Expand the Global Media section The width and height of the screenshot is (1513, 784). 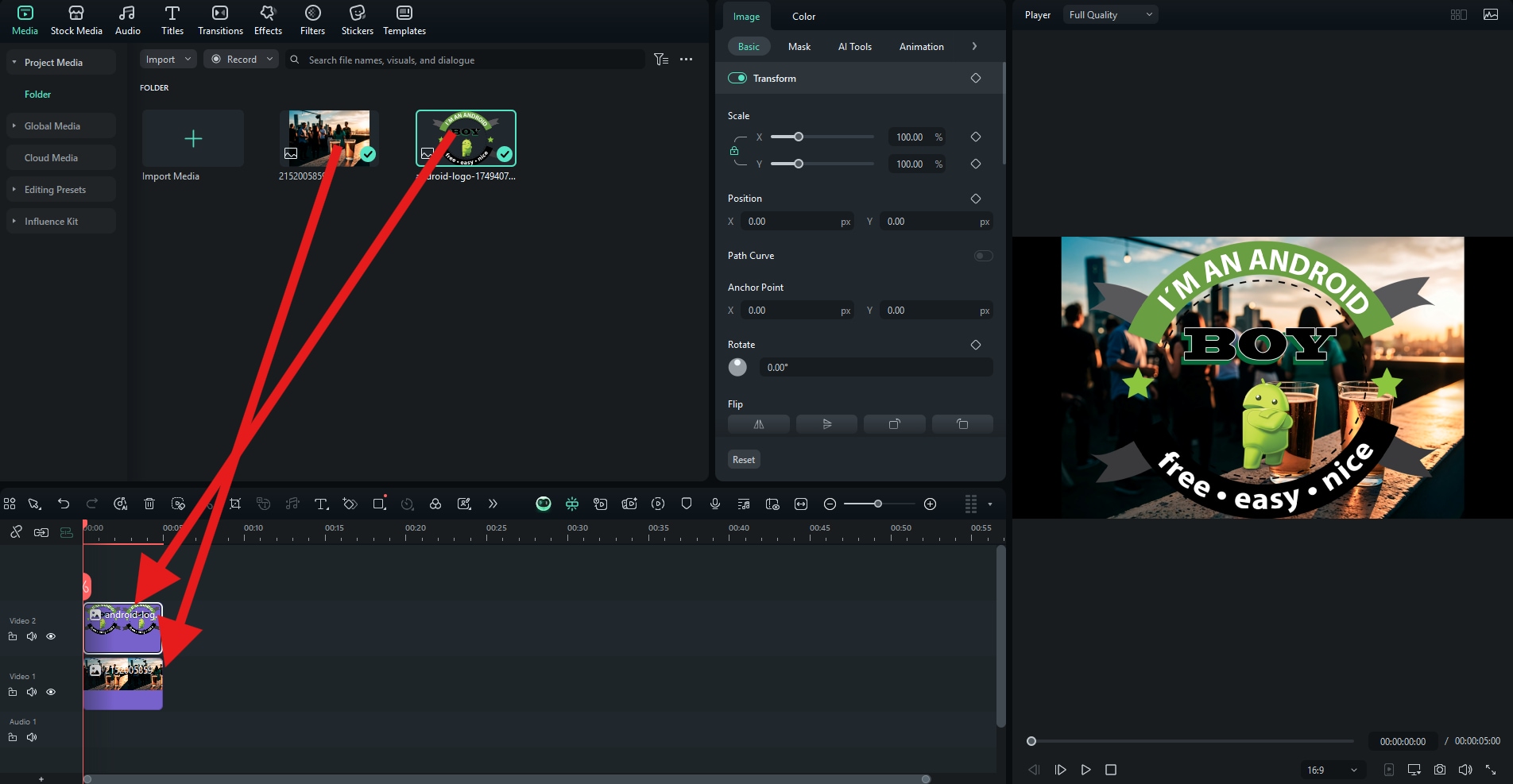14,126
